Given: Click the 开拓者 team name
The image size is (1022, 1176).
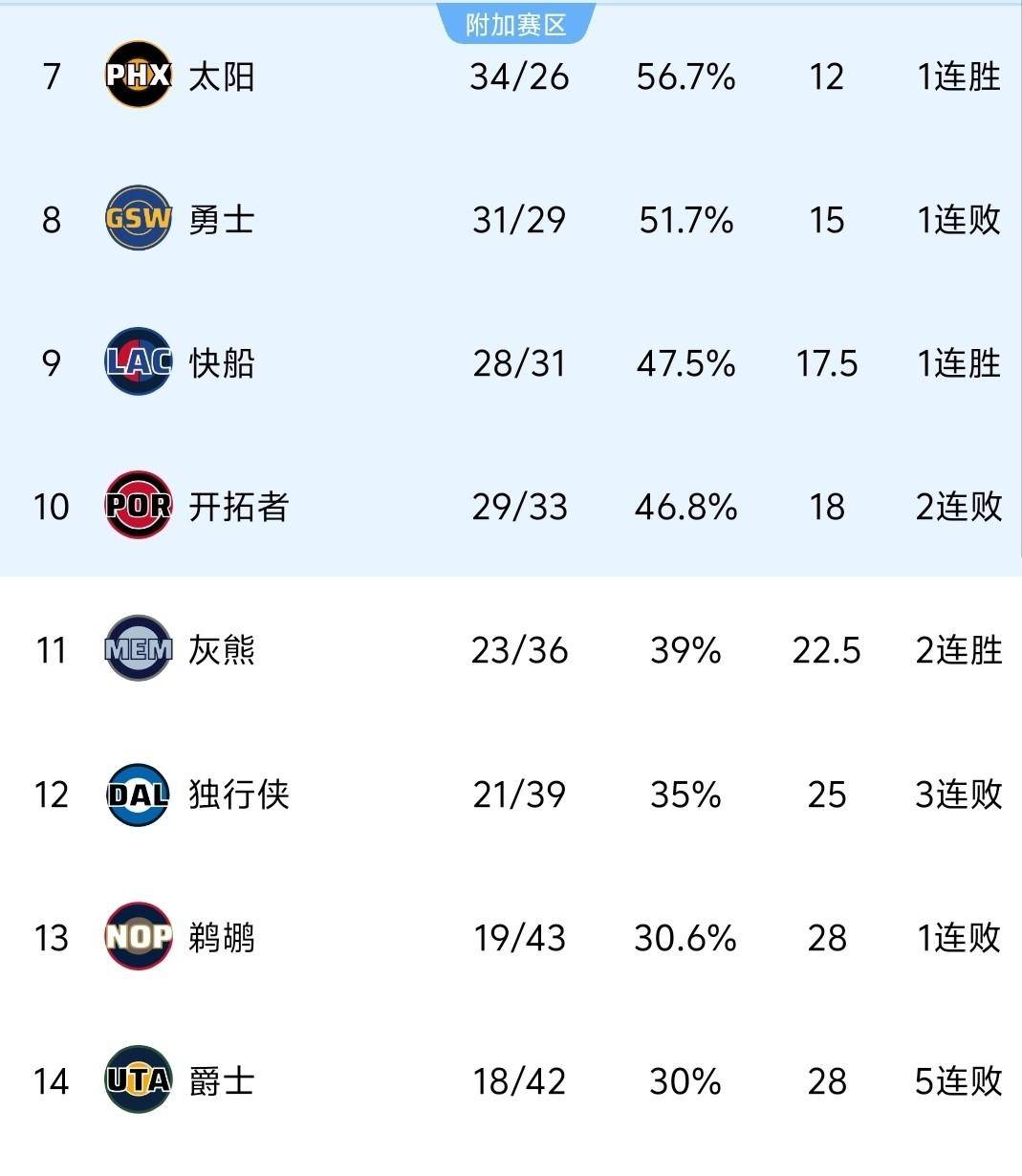Looking at the screenshot, I should point(238,507).
